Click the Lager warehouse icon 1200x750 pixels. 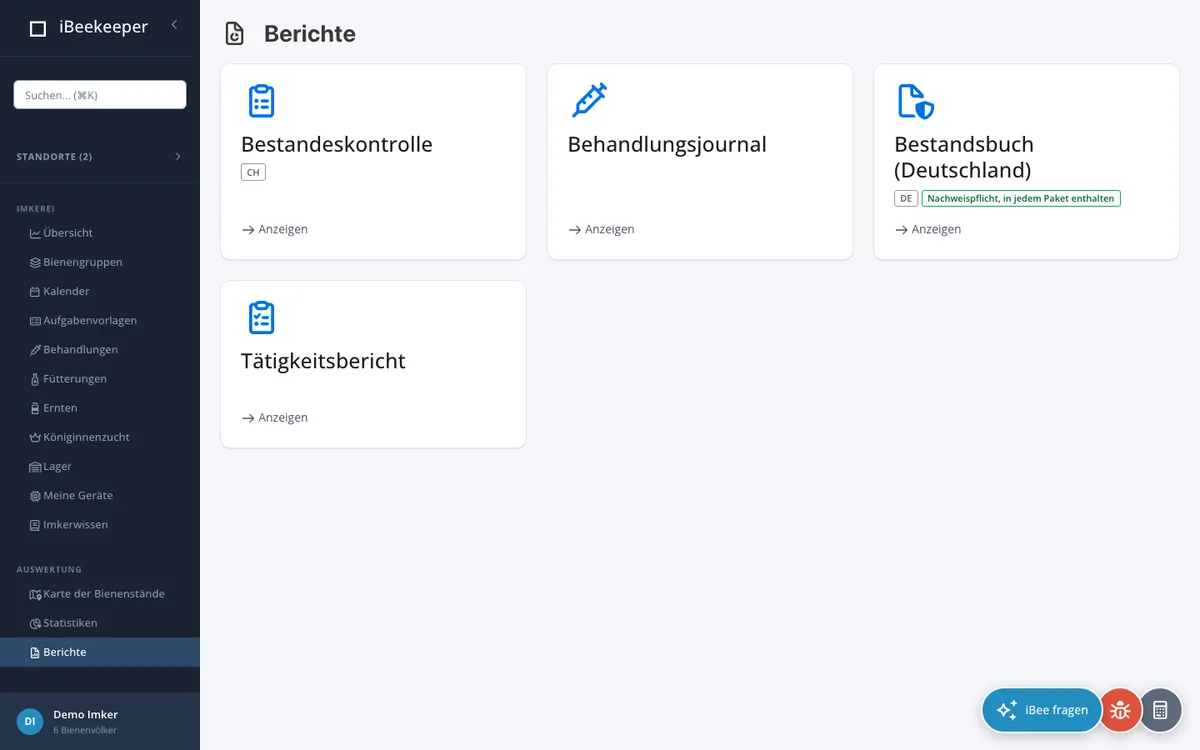pos(35,467)
